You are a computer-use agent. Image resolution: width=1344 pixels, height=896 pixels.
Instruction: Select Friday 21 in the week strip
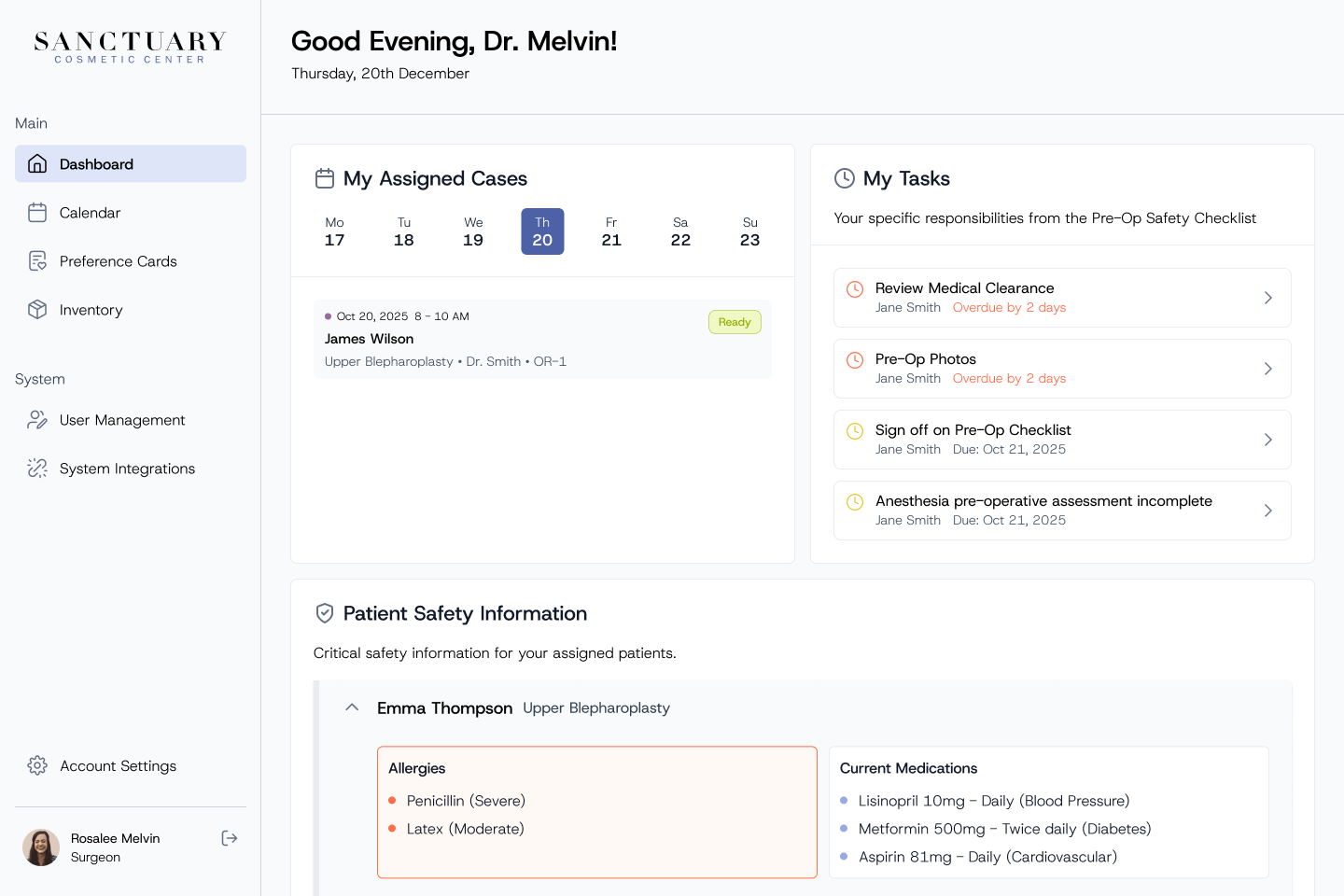point(611,231)
